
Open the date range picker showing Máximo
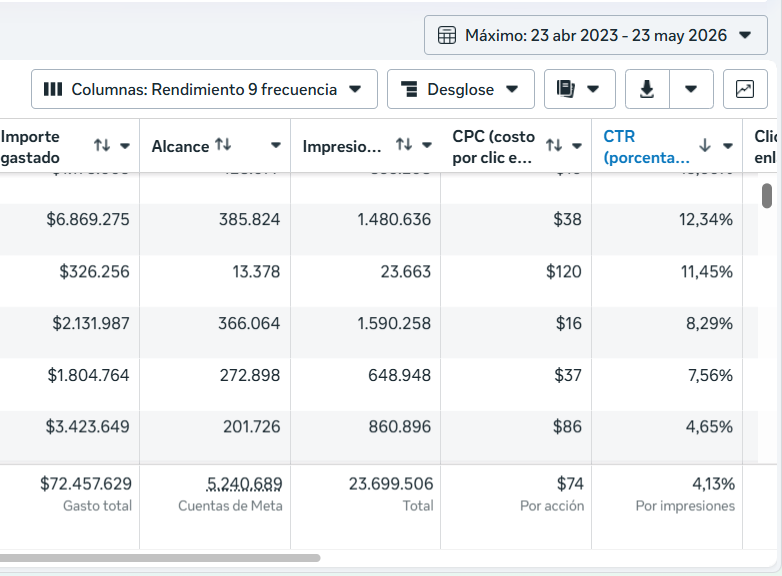(x=595, y=35)
